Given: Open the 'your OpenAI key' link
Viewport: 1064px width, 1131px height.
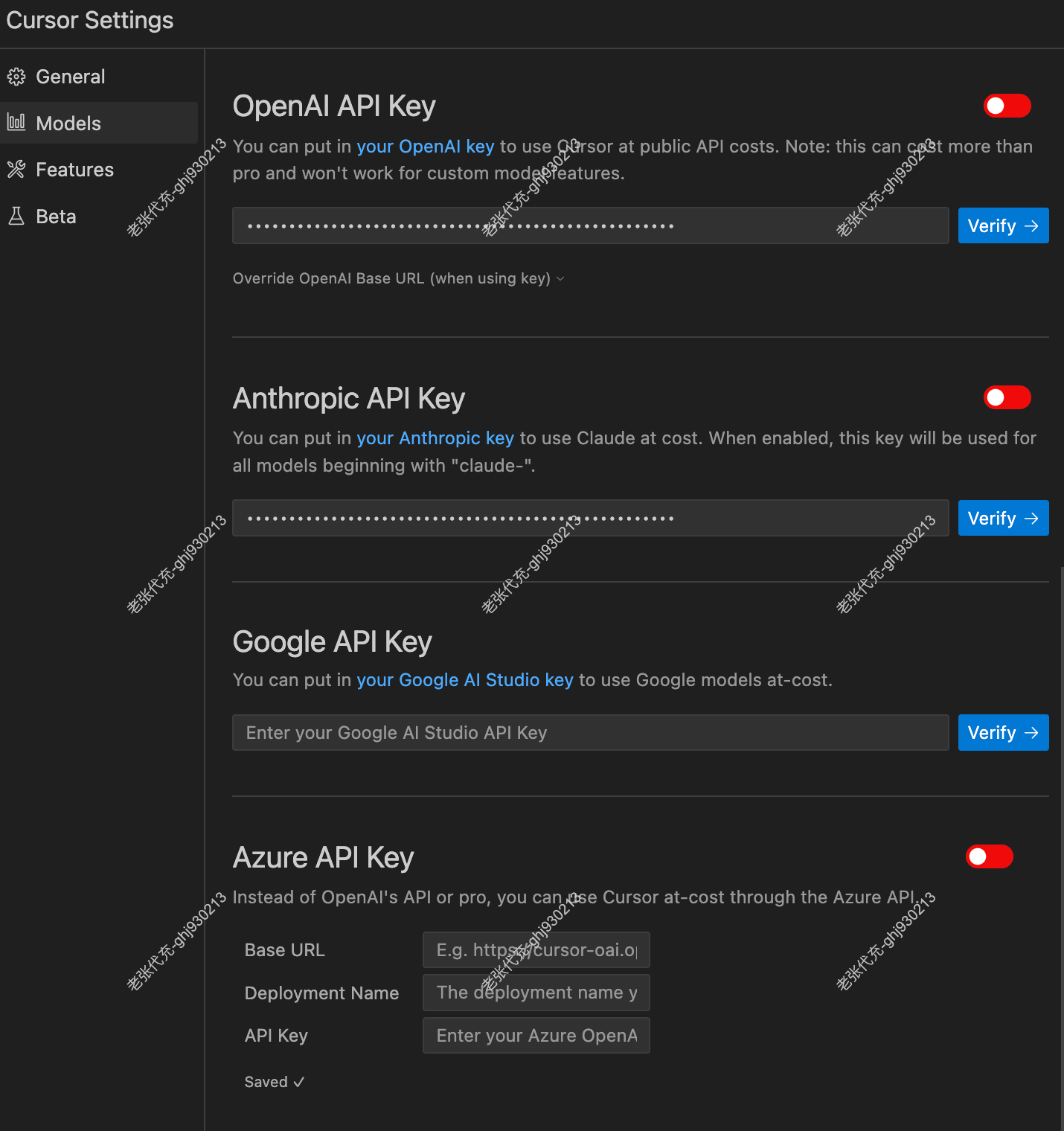Looking at the screenshot, I should click(426, 147).
